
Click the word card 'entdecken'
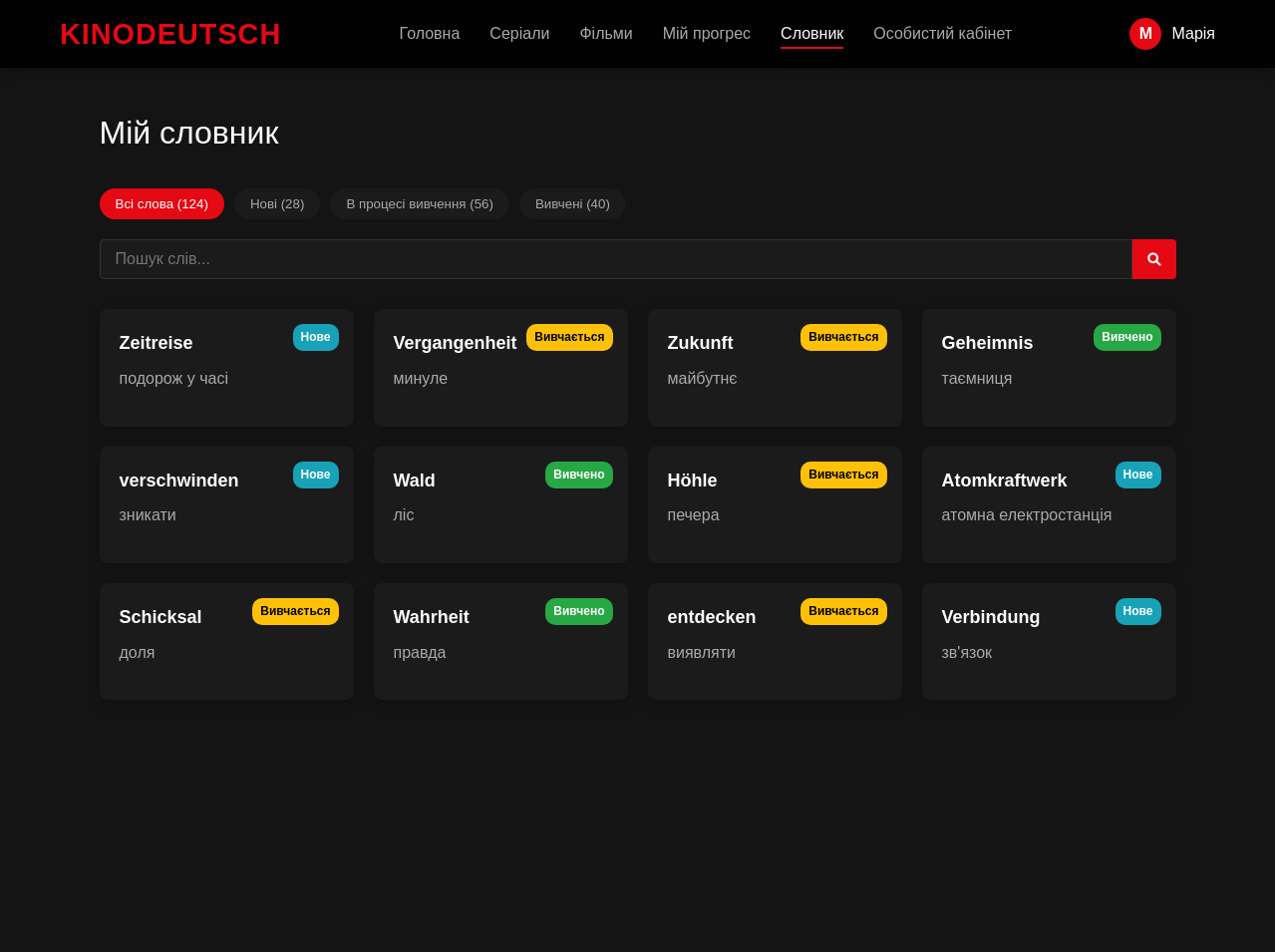point(775,641)
